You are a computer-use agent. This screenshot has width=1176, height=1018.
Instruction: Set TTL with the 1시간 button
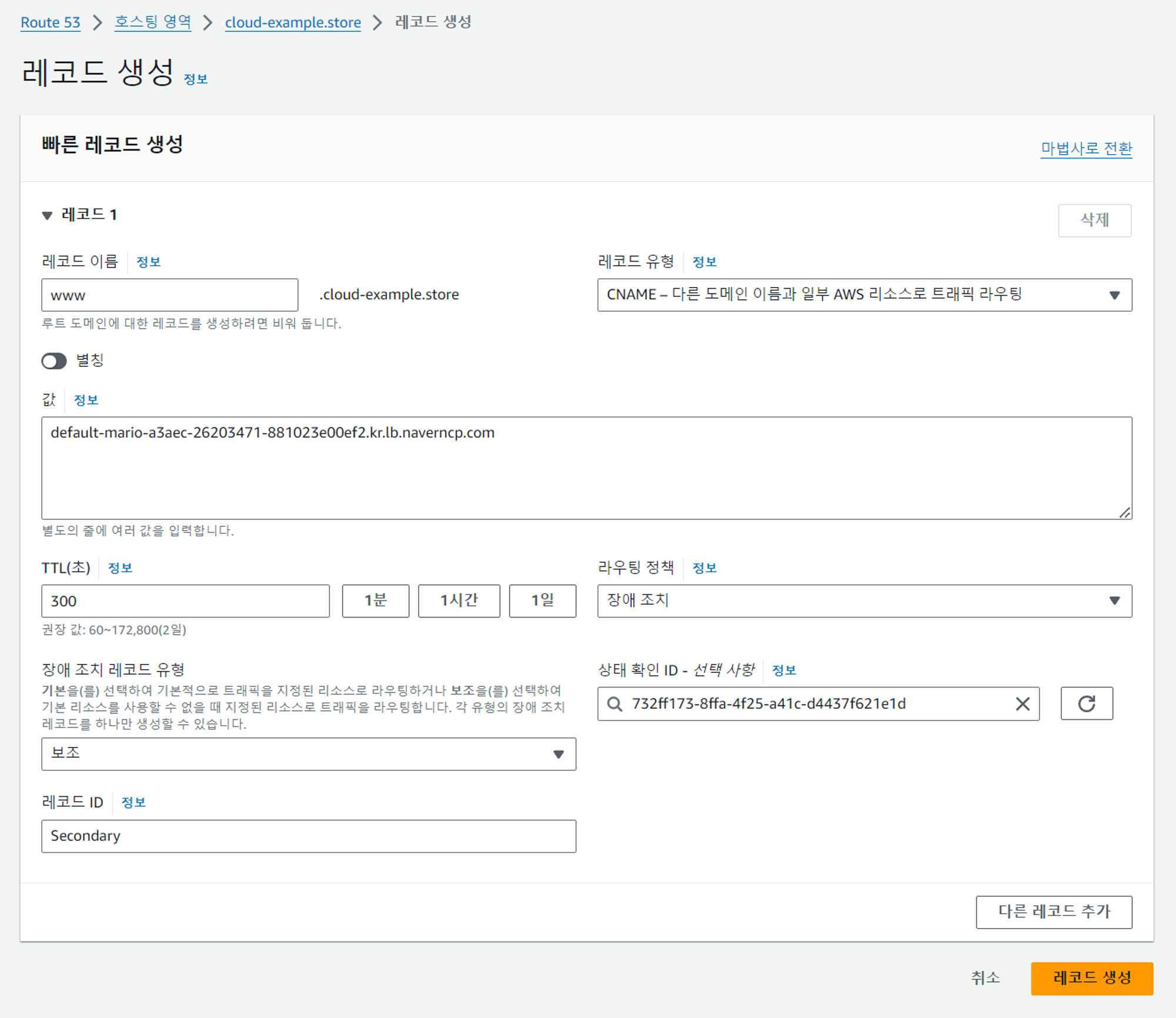click(x=459, y=600)
